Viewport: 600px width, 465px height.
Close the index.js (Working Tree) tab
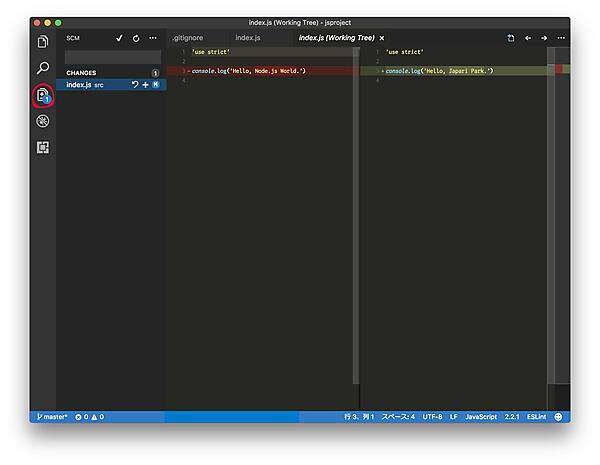tap(382, 38)
